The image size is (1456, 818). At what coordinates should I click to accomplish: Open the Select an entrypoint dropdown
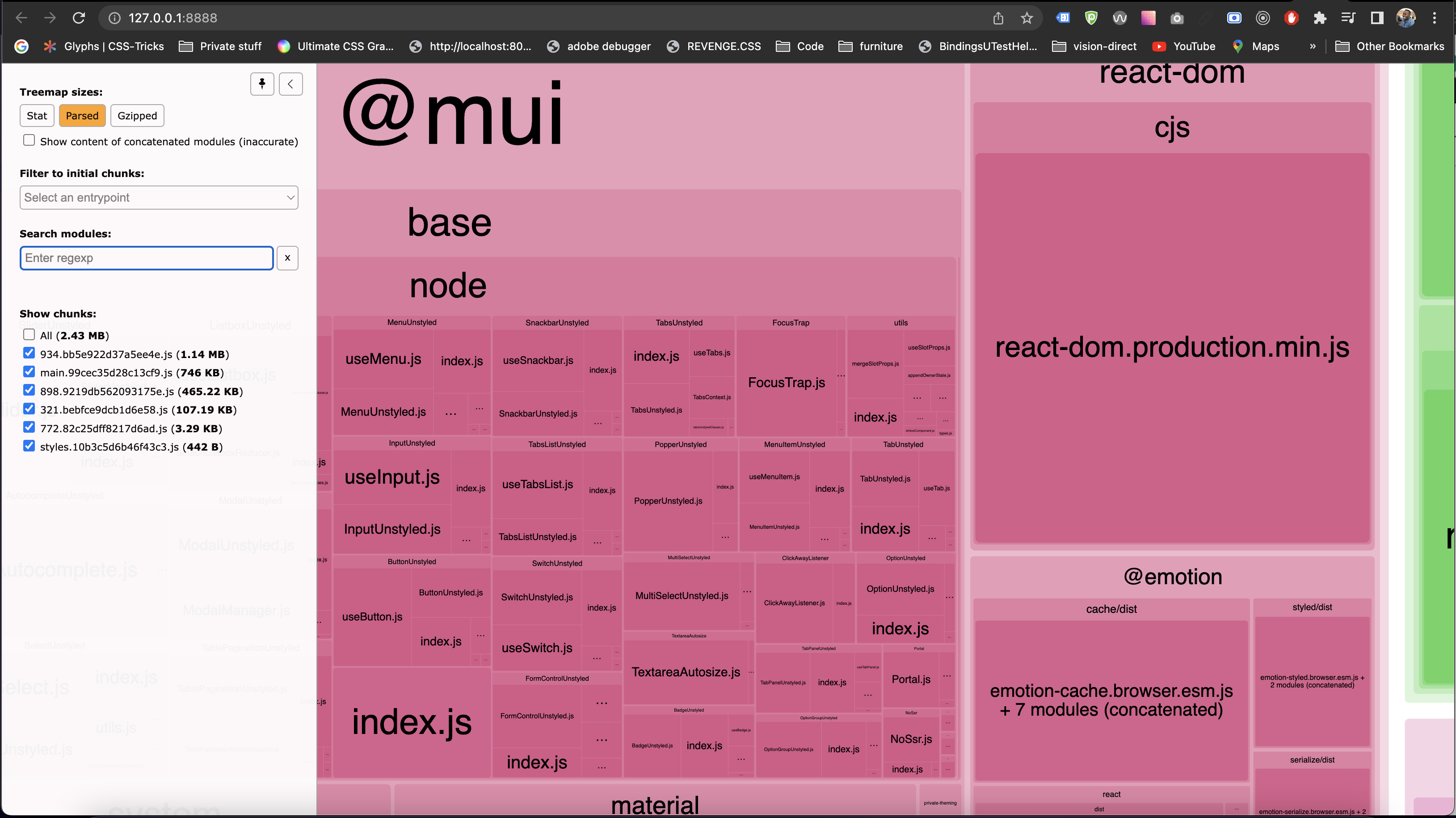pyautogui.click(x=159, y=197)
